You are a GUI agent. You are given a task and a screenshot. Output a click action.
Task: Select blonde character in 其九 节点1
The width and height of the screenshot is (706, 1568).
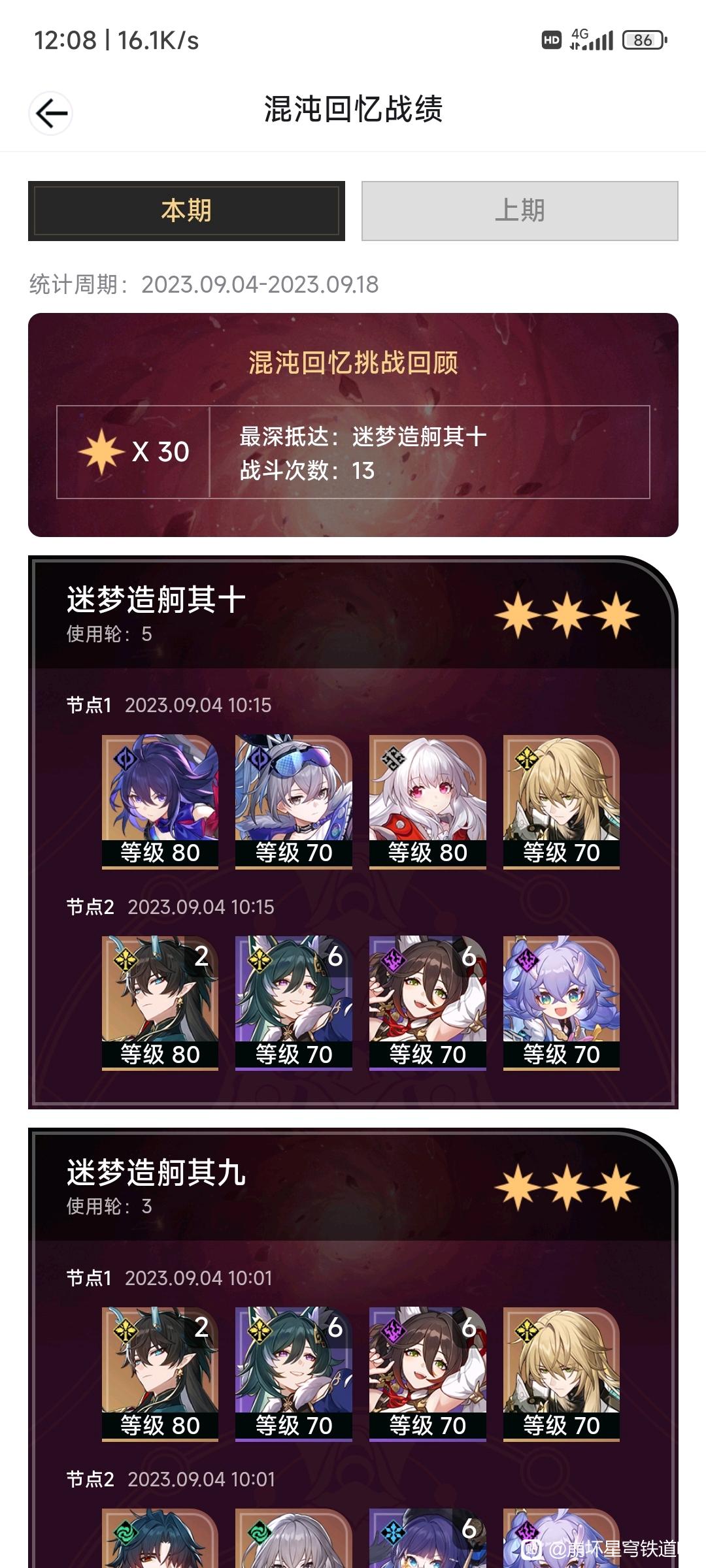[561, 1374]
